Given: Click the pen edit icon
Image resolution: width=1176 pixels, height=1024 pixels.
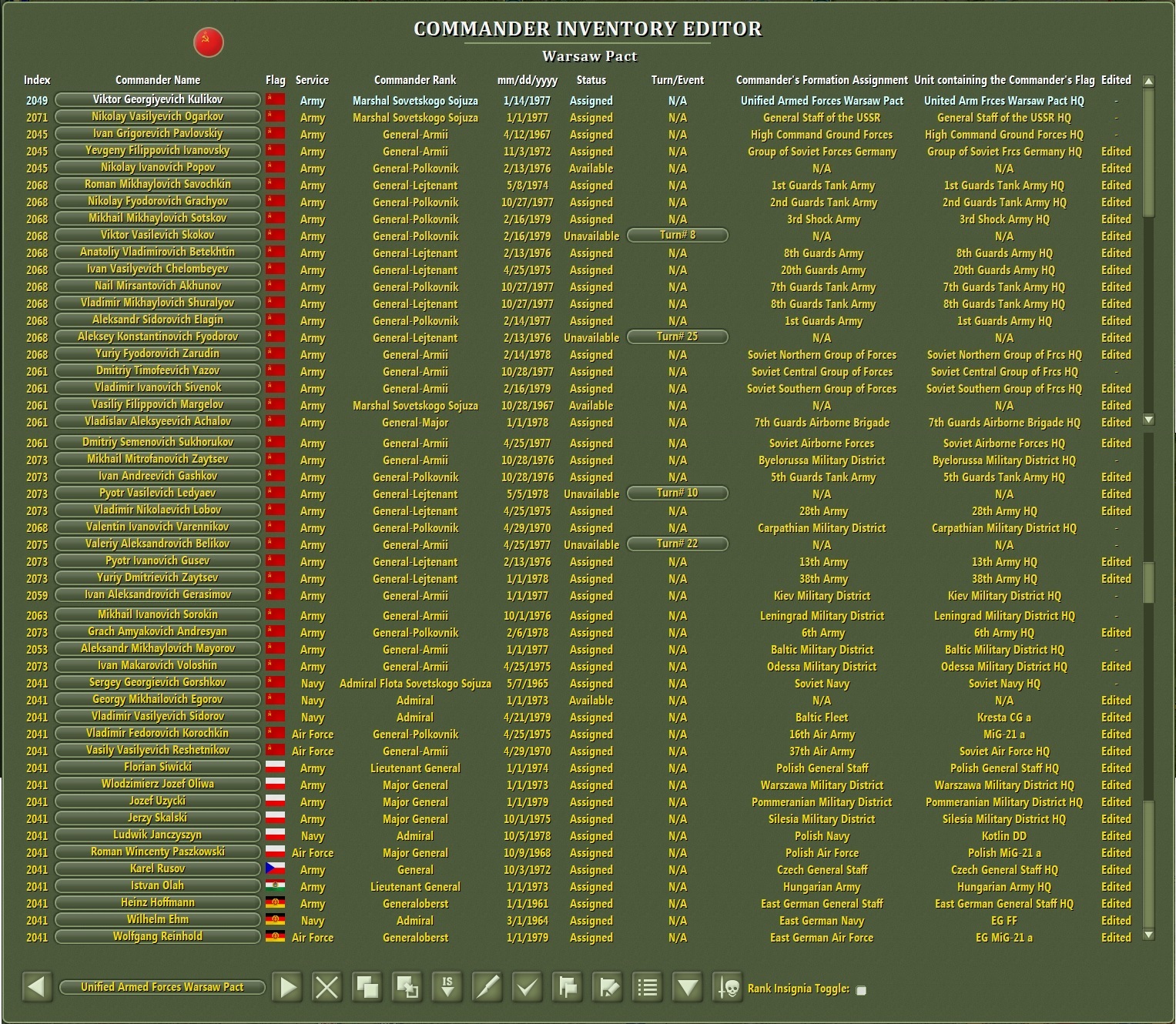Looking at the screenshot, I should (x=487, y=987).
